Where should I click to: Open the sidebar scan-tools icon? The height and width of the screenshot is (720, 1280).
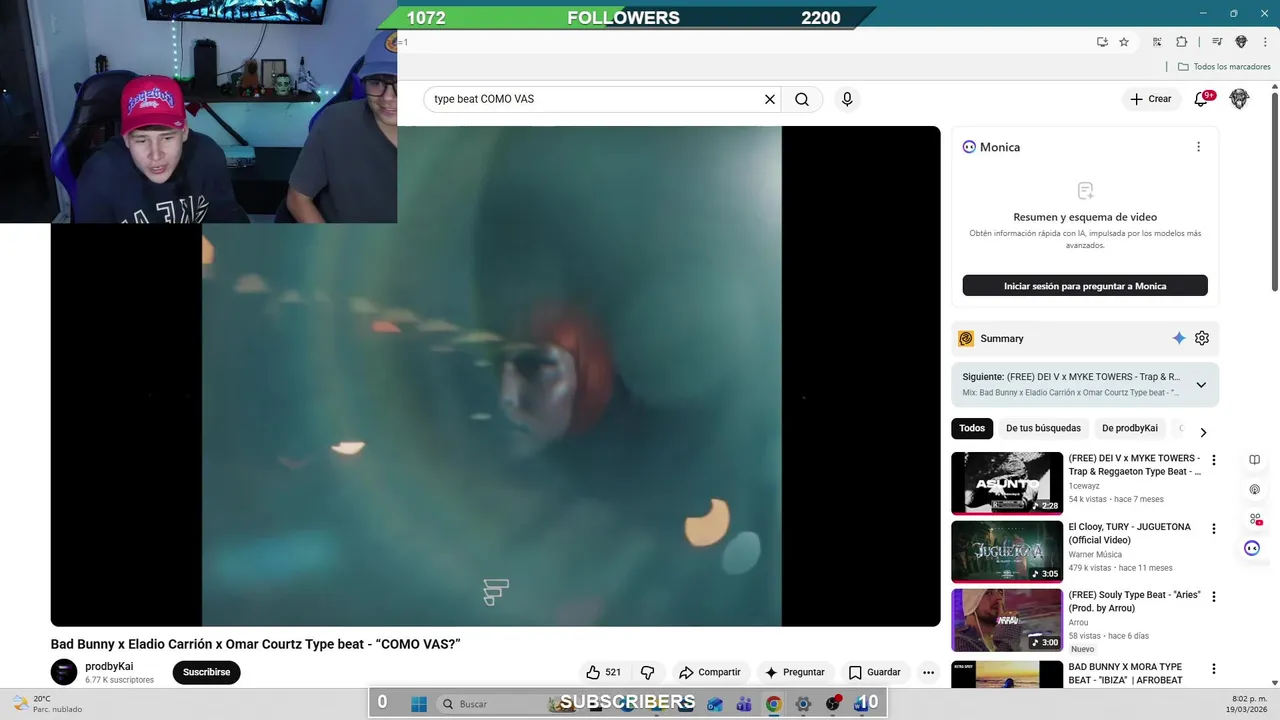pyautogui.click(x=1254, y=519)
